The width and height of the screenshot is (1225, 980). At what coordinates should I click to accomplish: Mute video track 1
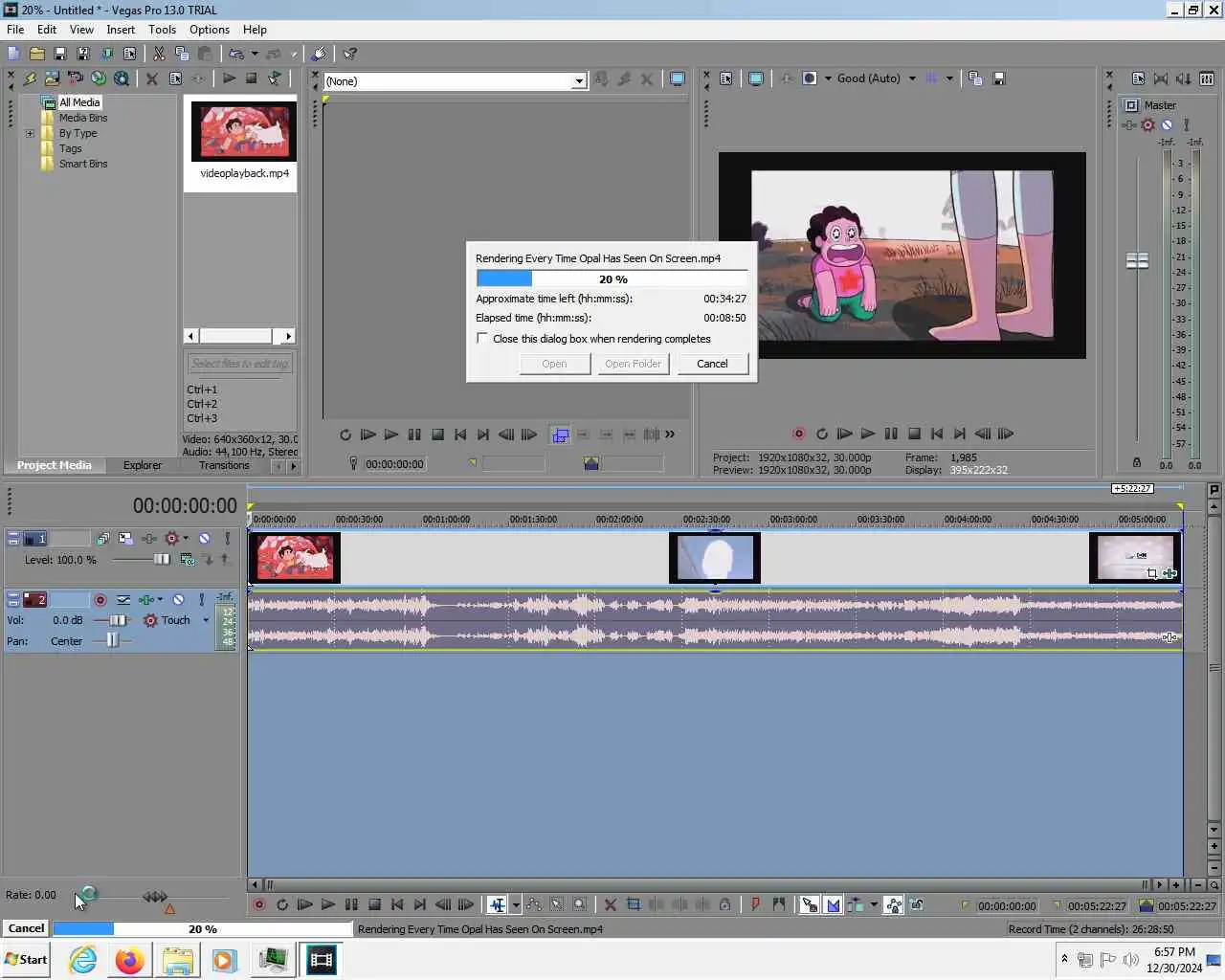[204, 539]
